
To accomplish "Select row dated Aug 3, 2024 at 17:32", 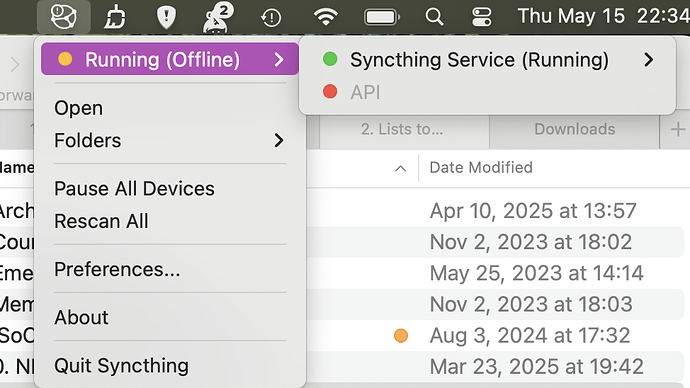I will tap(530, 336).
